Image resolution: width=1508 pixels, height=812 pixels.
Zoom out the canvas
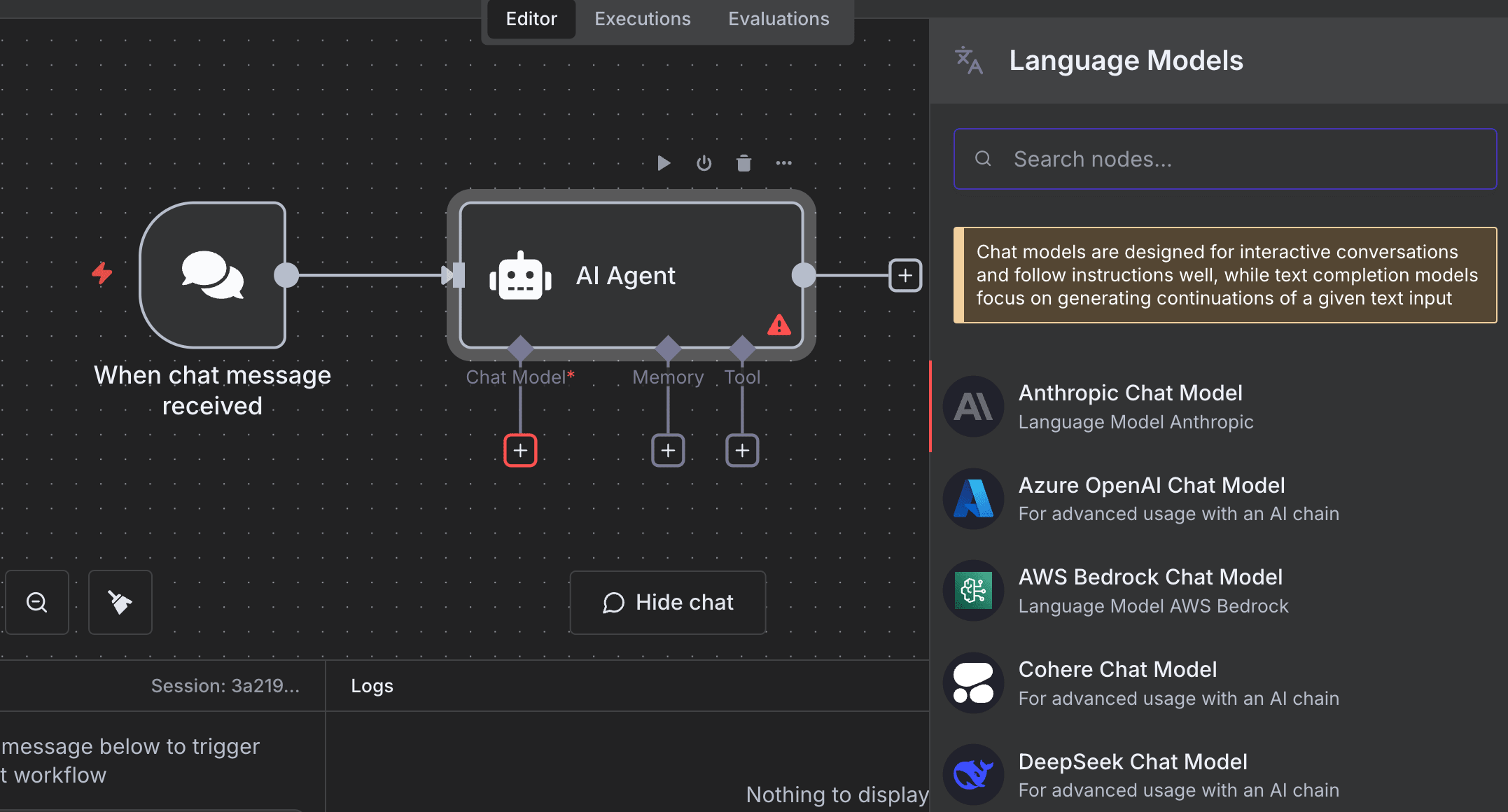click(x=37, y=602)
